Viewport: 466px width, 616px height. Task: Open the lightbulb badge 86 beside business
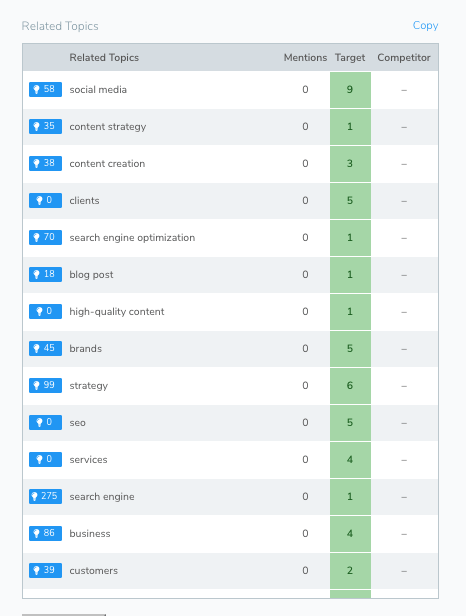(45, 533)
